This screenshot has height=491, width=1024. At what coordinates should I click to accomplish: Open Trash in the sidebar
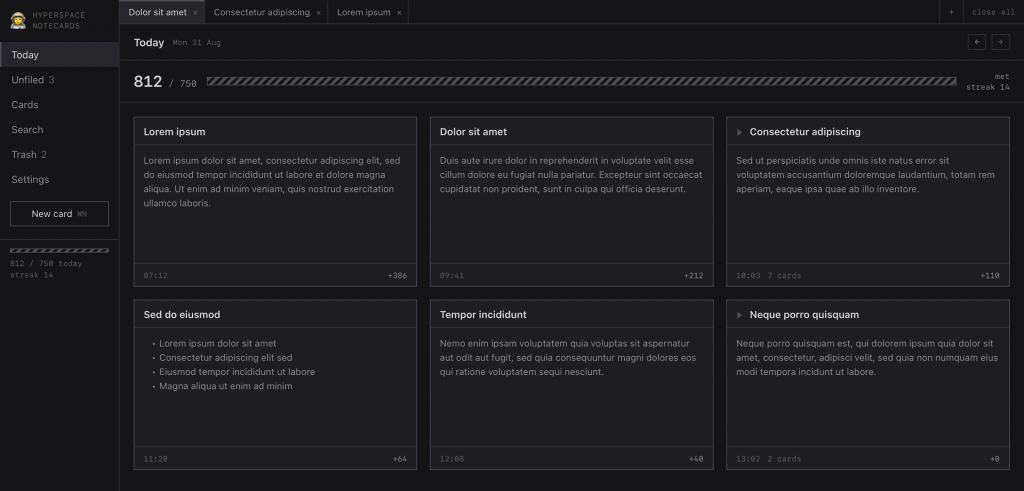click(x=59, y=154)
